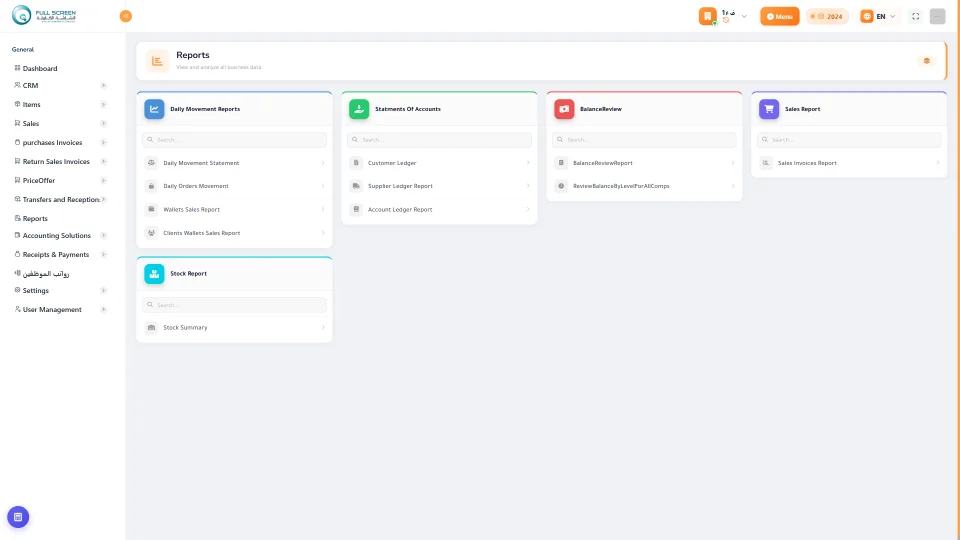The width and height of the screenshot is (960, 540).
Task: Click the Sales Report cart icon
Action: coord(769,109)
